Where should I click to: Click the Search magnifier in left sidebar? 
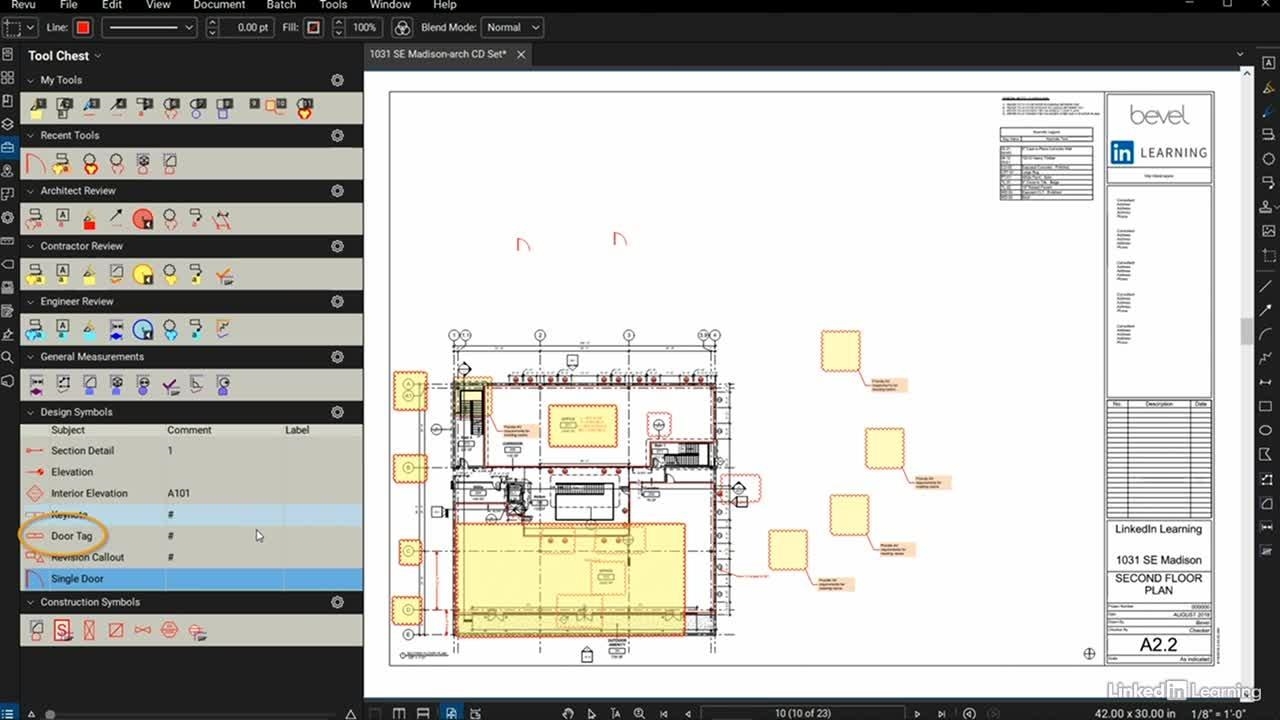[x=8, y=357]
